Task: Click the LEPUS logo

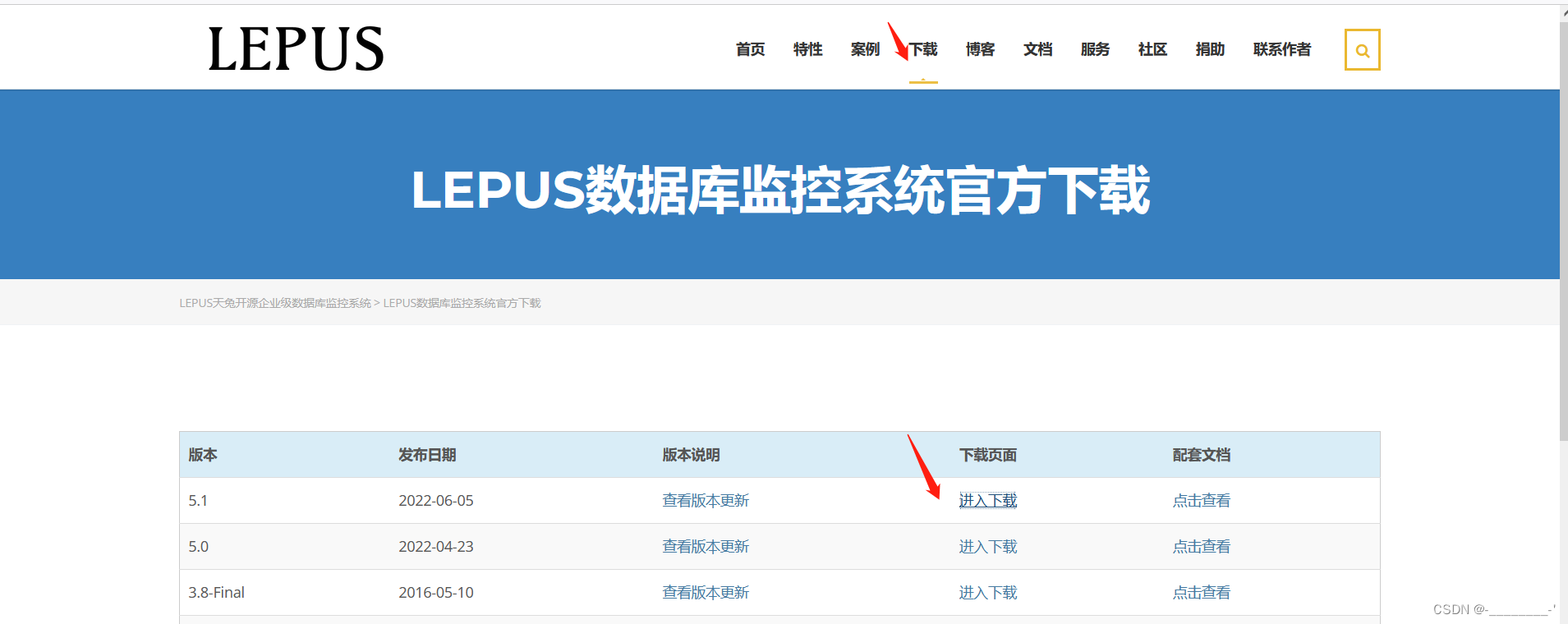Action: (296, 48)
